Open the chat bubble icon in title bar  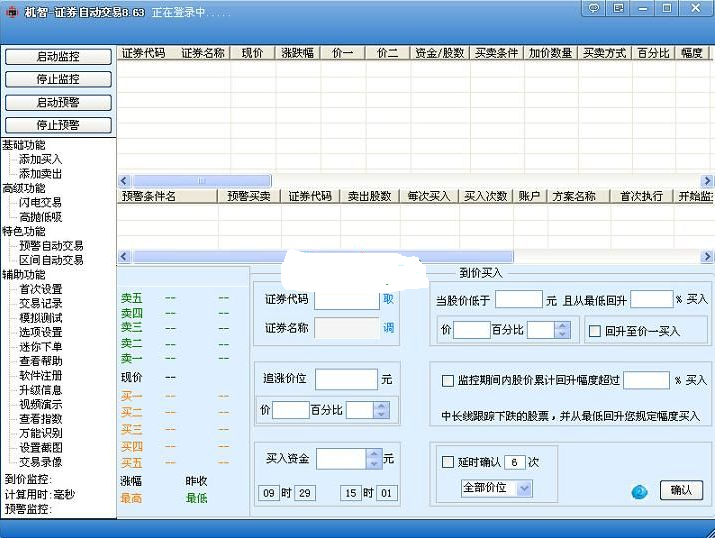coord(594,8)
